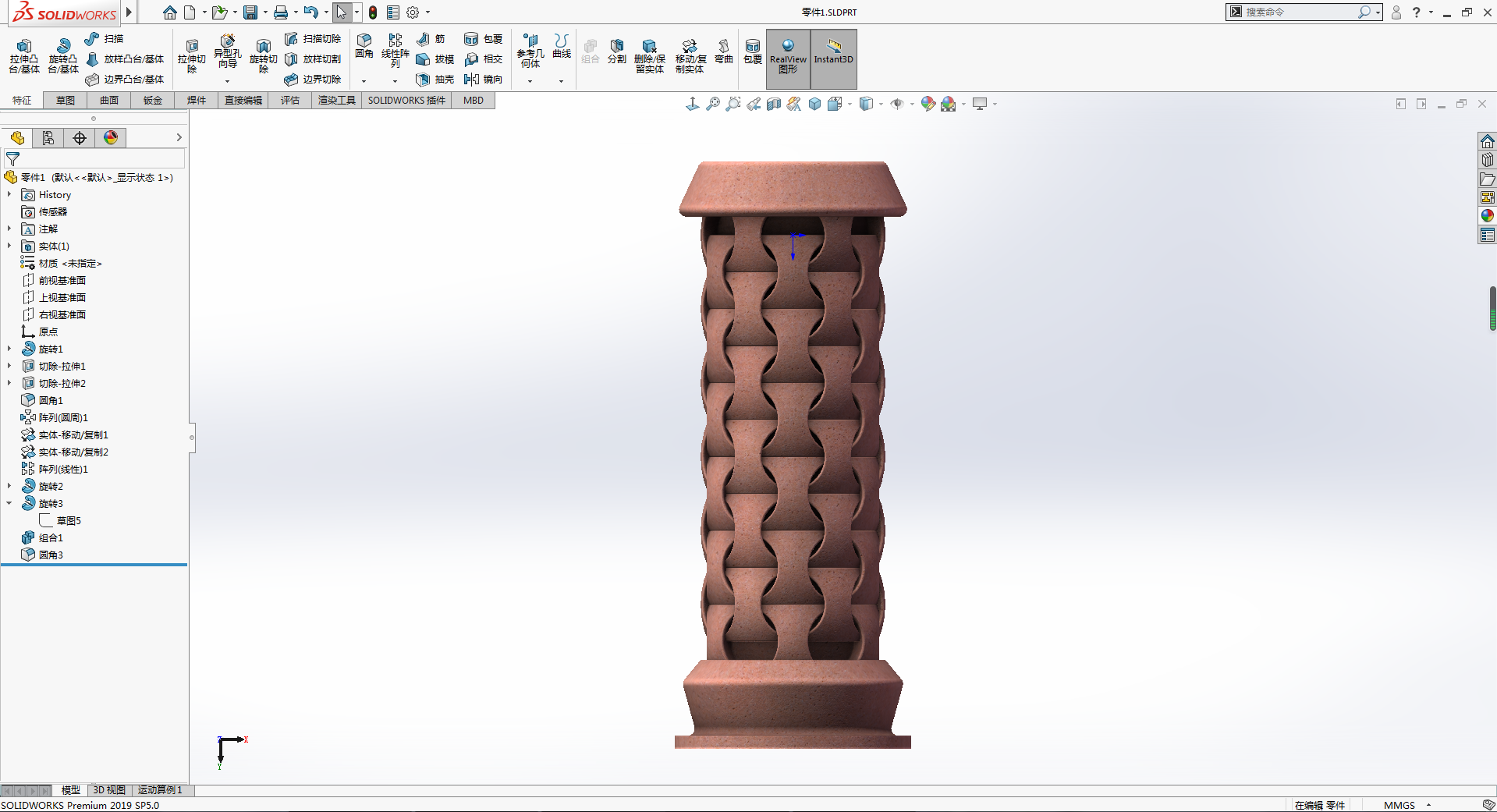This screenshot has width=1497, height=812.
Task: Choose the 拔模 draft tool
Action: coord(435,59)
